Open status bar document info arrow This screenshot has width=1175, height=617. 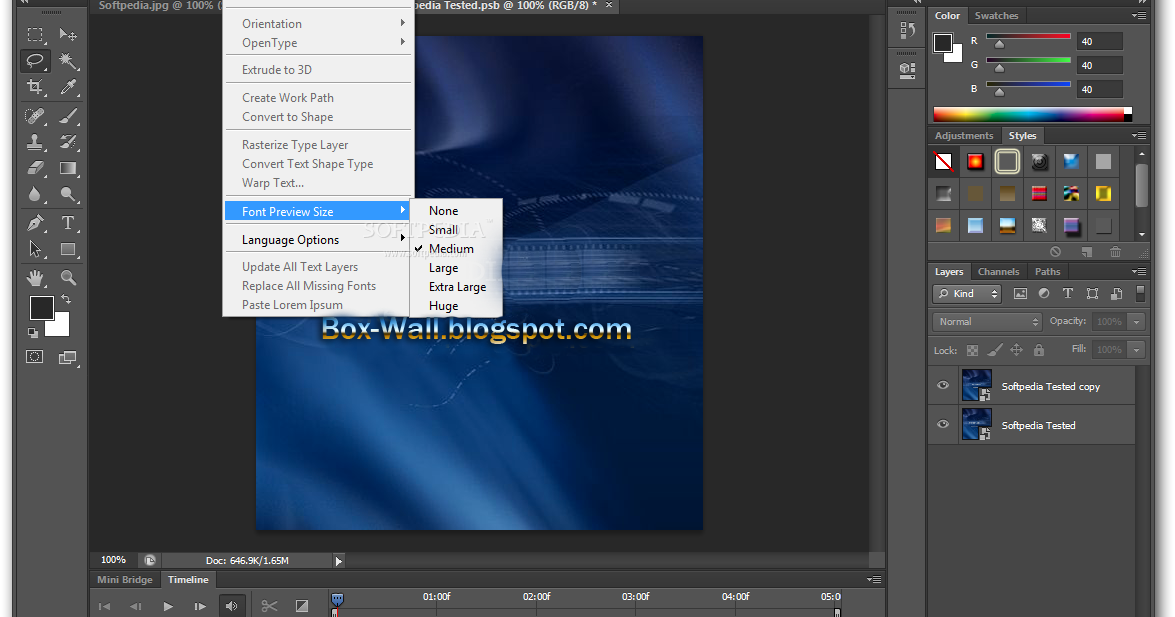(x=339, y=561)
